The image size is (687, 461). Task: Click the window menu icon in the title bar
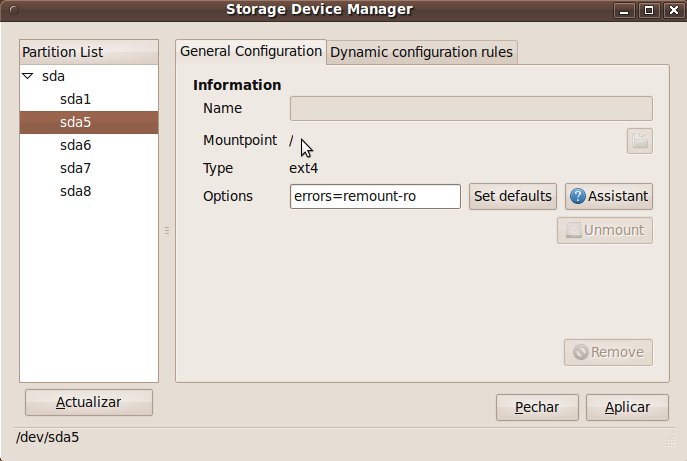click(x=13, y=10)
